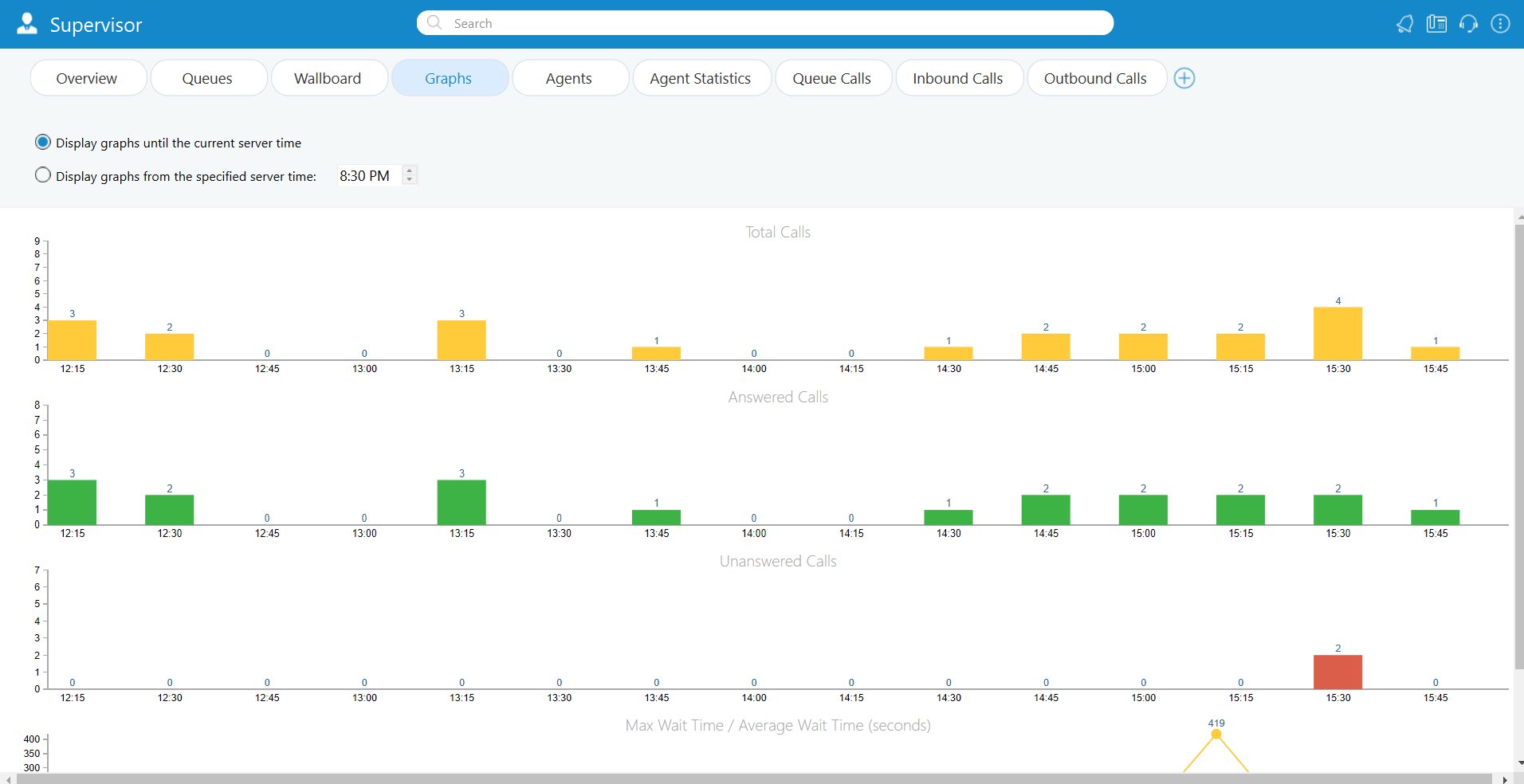Click the green 14:30 bar in Answered Calls
The image size is (1524, 784).
pos(949,517)
